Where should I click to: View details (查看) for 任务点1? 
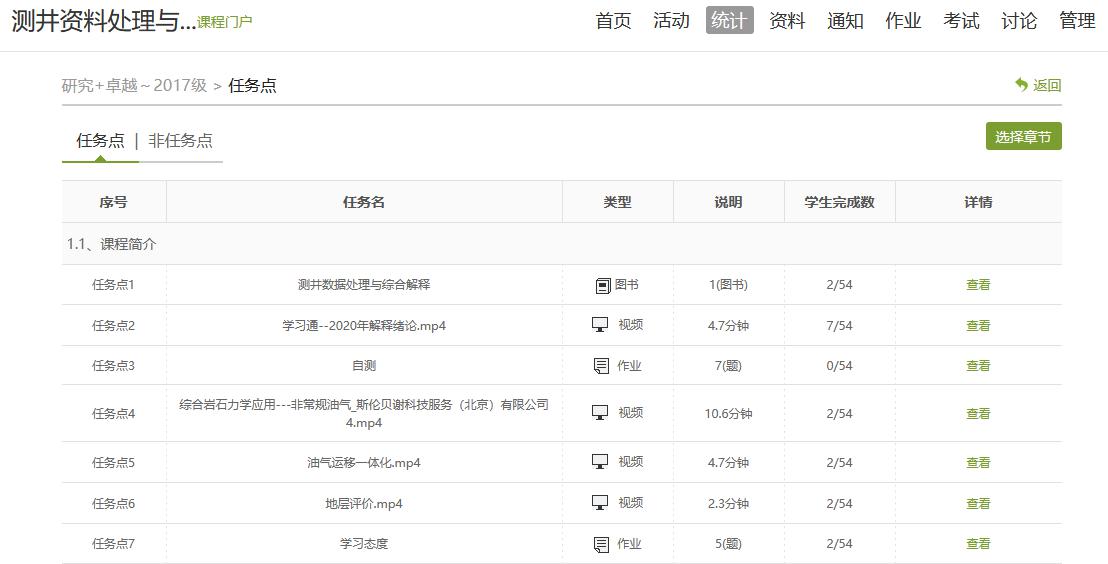coord(978,285)
